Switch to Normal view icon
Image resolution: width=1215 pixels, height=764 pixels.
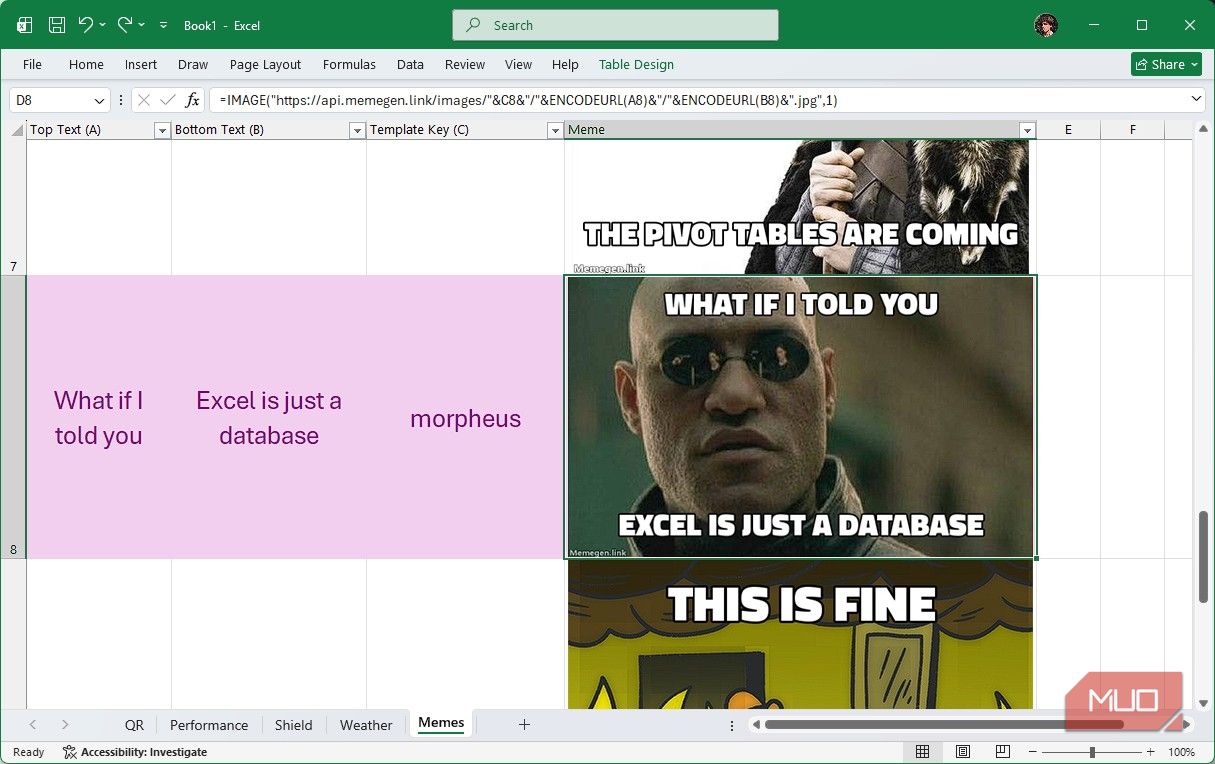[x=923, y=752]
